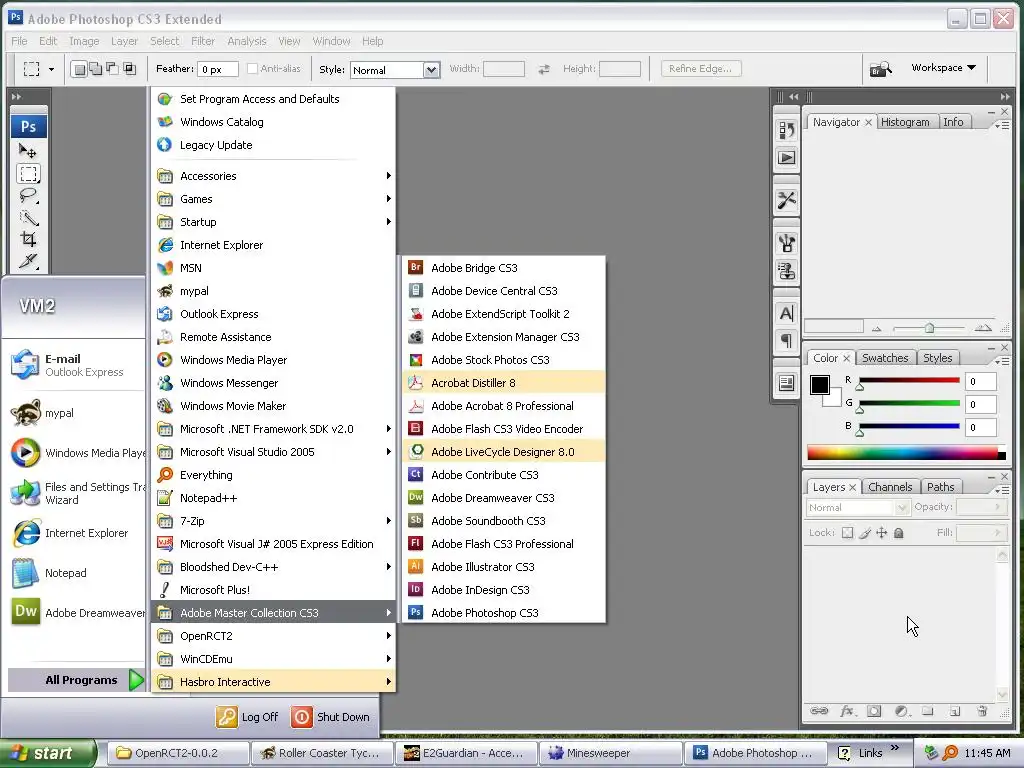Open Adobe Acrobat 8 Professional
Screen dimensions: 1024x768
[x=504, y=406]
